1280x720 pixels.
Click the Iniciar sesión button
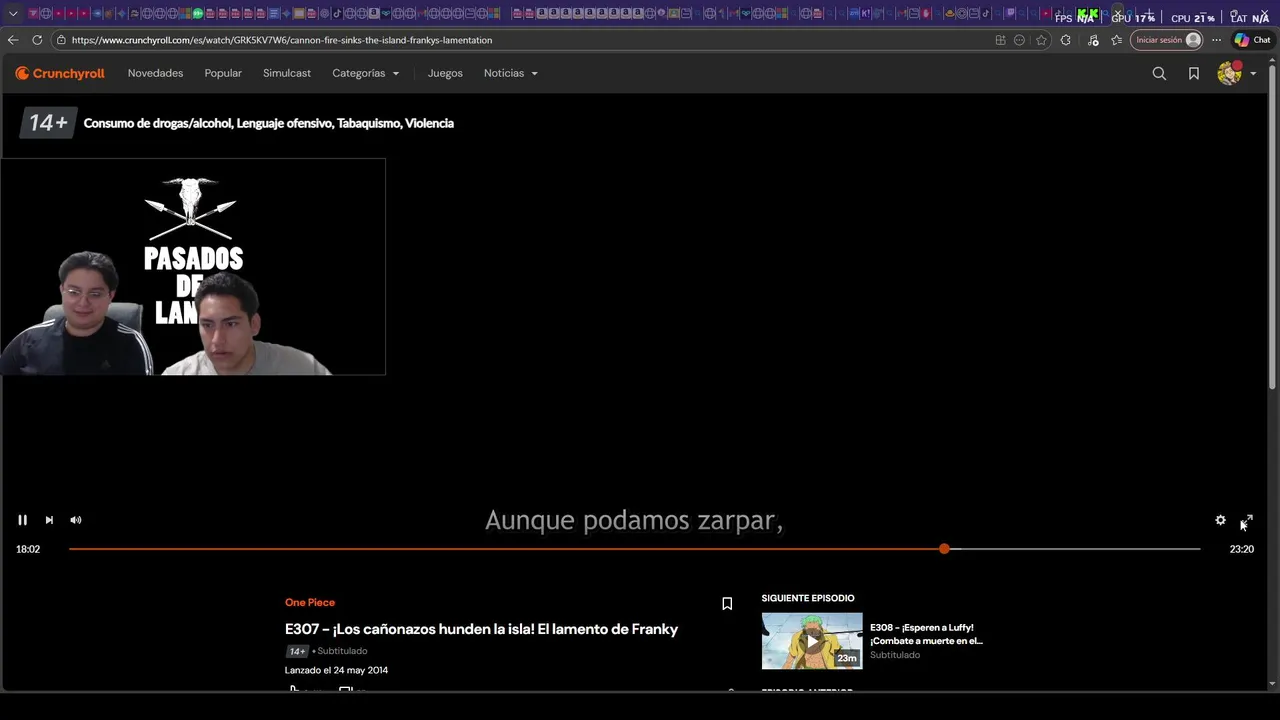click(1166, 40)
